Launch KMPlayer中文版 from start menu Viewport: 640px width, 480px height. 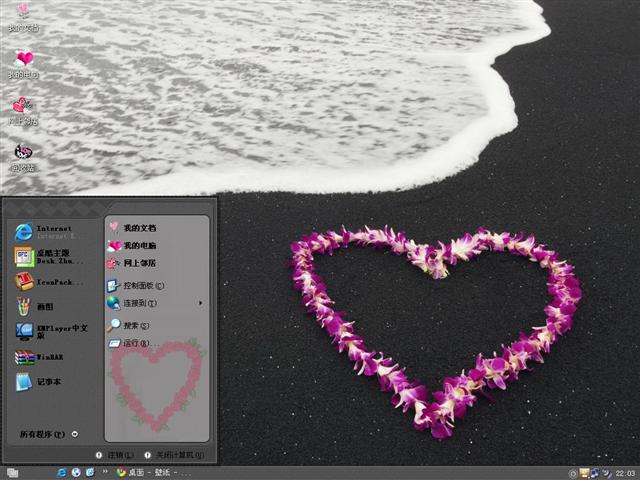pyautogui.click(x=51, y=331)
